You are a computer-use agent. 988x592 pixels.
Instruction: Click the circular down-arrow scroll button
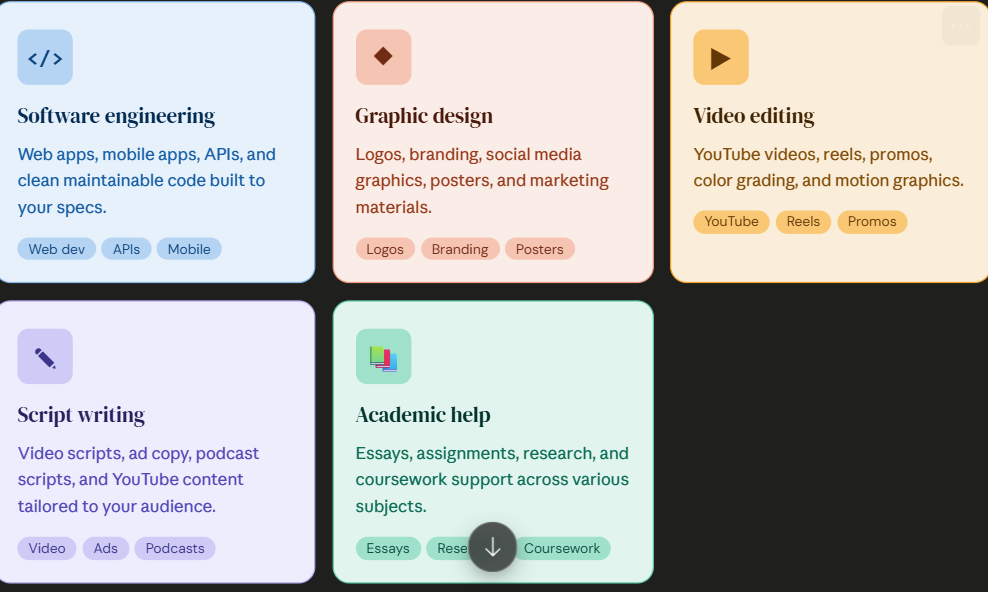coord(493,547)
